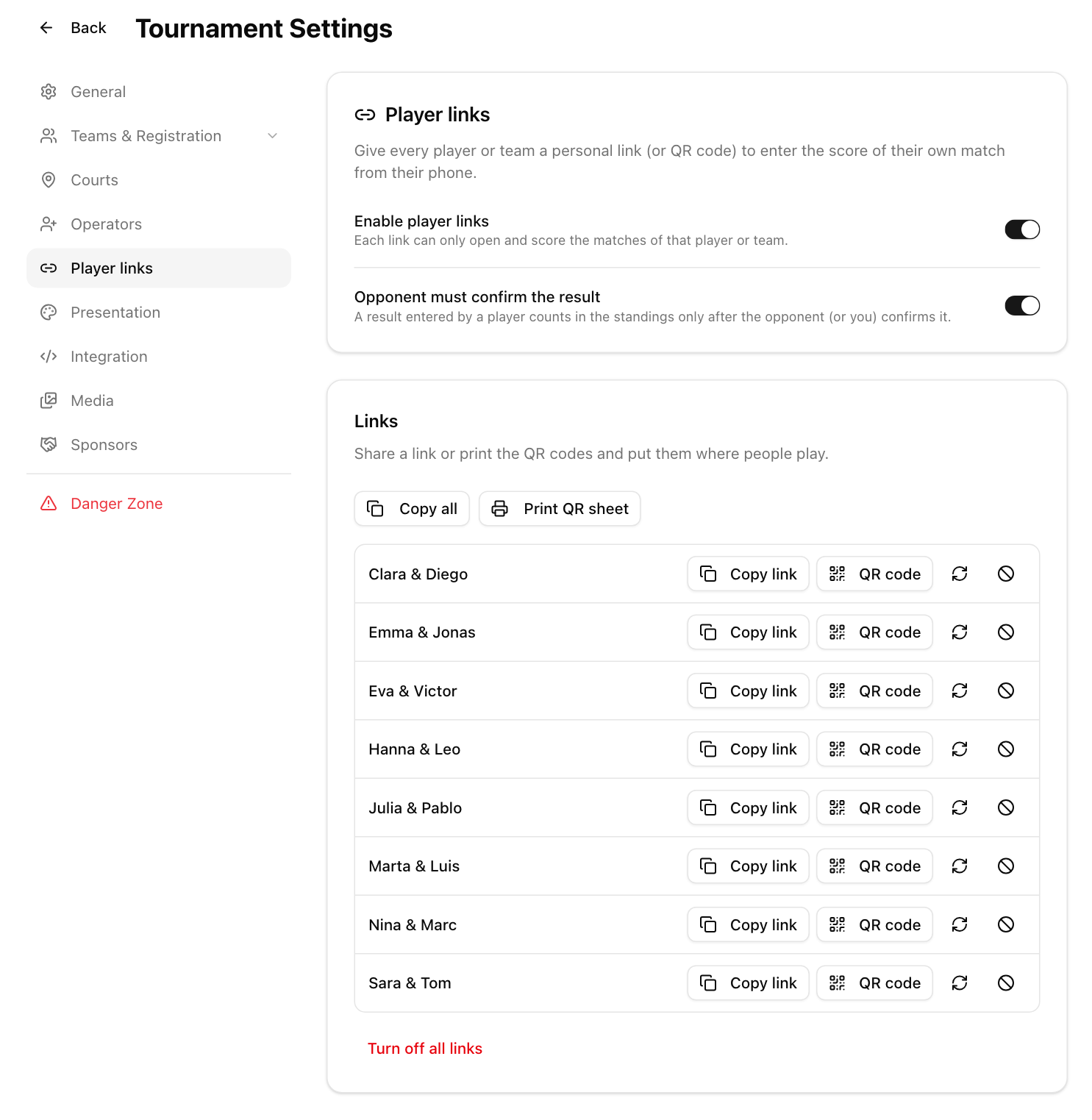Disable the link for Nina & Marc

point(1006,924)
